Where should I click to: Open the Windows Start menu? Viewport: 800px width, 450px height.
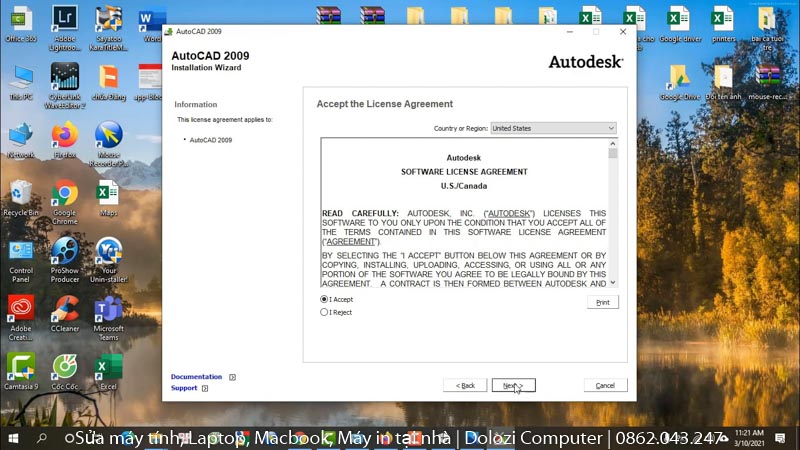[x=13, y=438]
